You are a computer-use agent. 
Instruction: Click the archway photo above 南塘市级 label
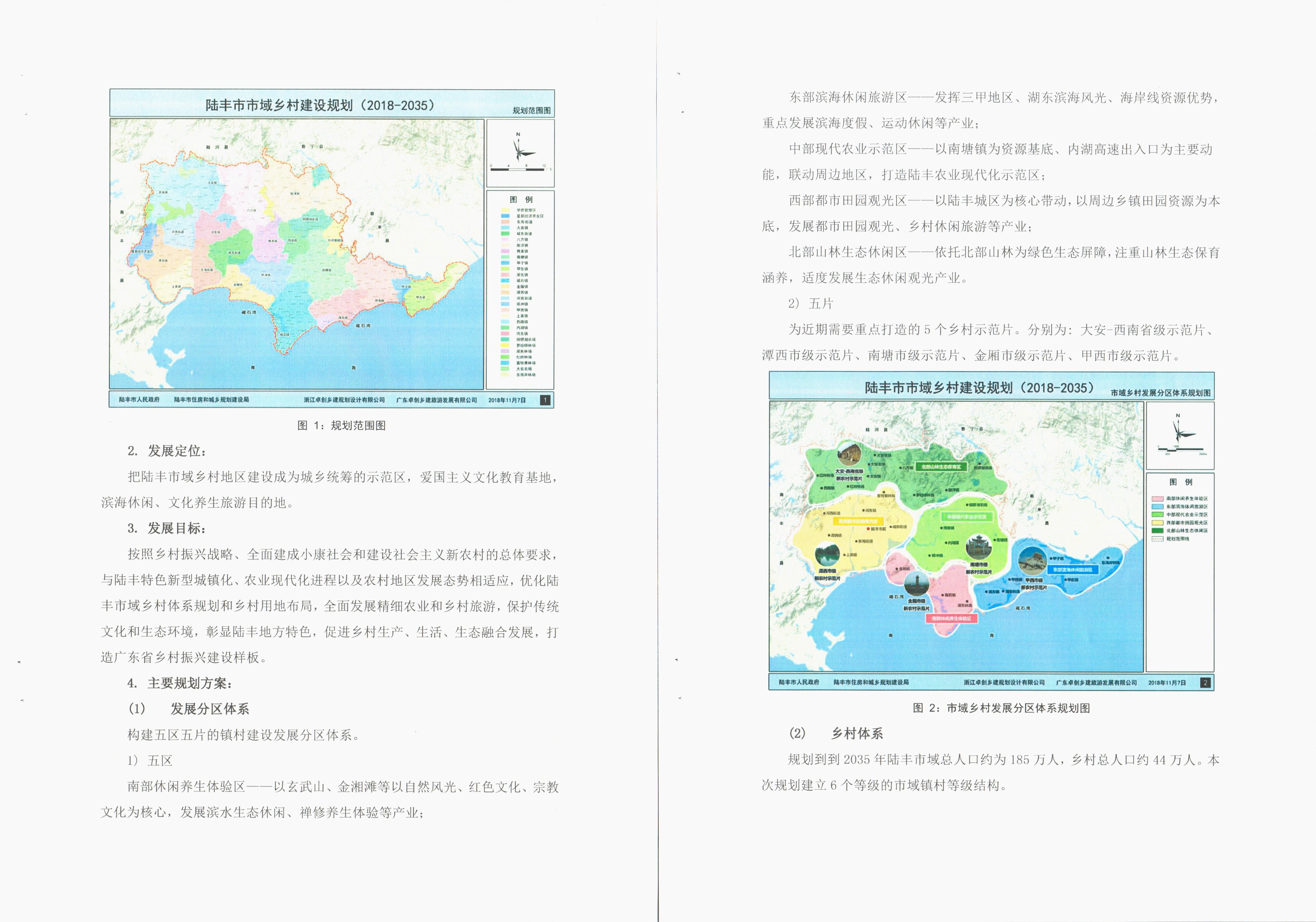pyautogui.click(x=979, y=548)
